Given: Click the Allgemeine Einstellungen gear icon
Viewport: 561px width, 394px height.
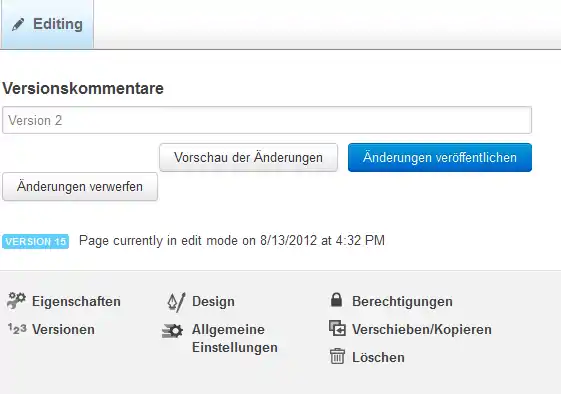Looking at the screenshot, I should 172,331.
